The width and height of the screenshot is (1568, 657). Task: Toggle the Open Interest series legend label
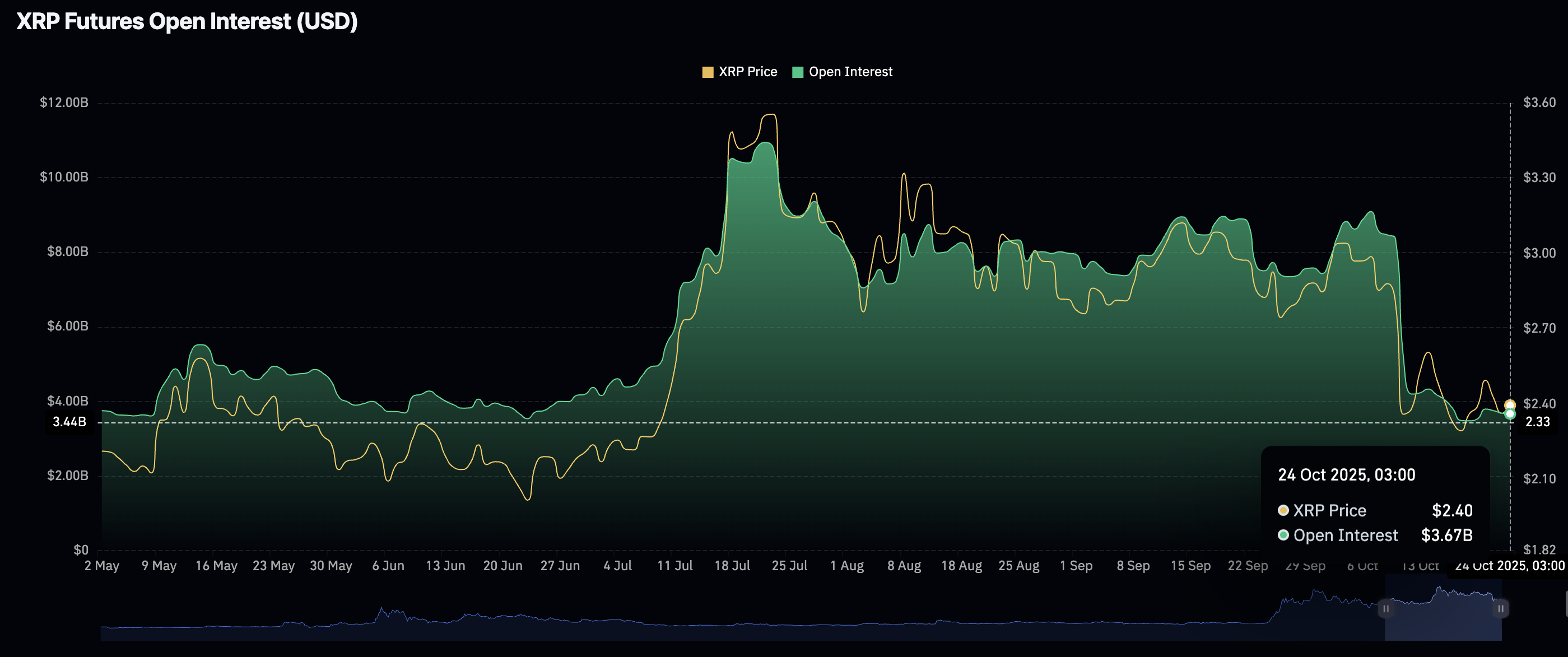pyautogui.click(x=850, y=72)
